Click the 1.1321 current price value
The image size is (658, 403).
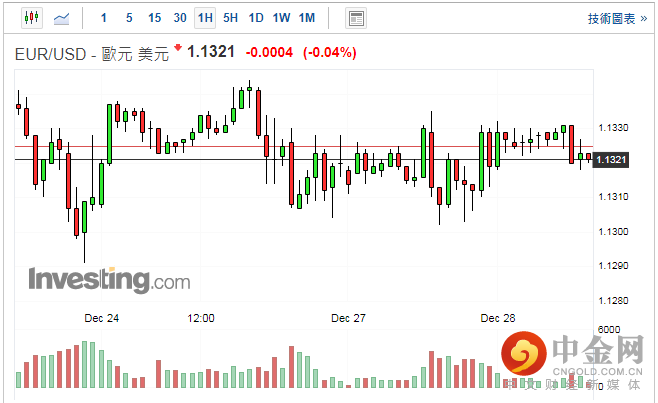tap(211, 52)
